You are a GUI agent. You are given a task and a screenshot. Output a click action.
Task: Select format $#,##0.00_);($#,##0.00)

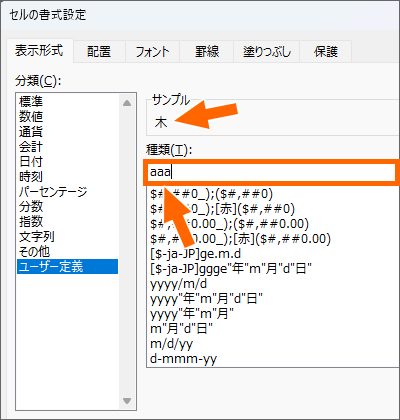(273, 224)
